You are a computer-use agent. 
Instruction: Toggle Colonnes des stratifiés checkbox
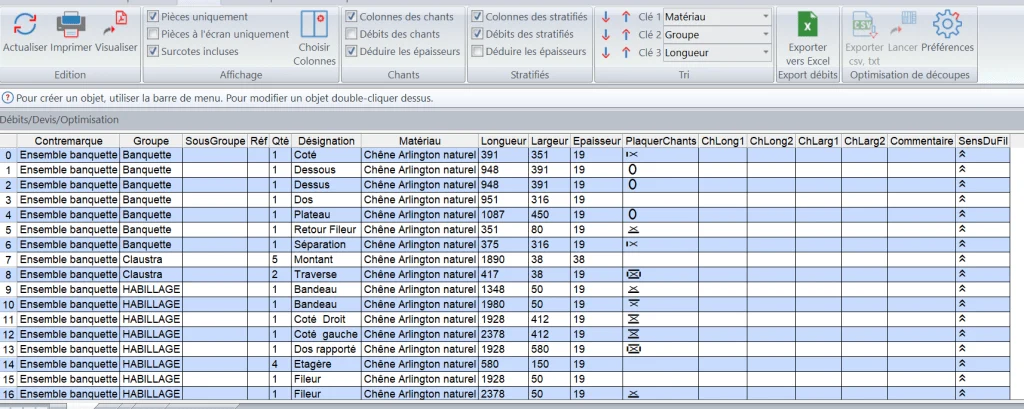coord(477,16)
